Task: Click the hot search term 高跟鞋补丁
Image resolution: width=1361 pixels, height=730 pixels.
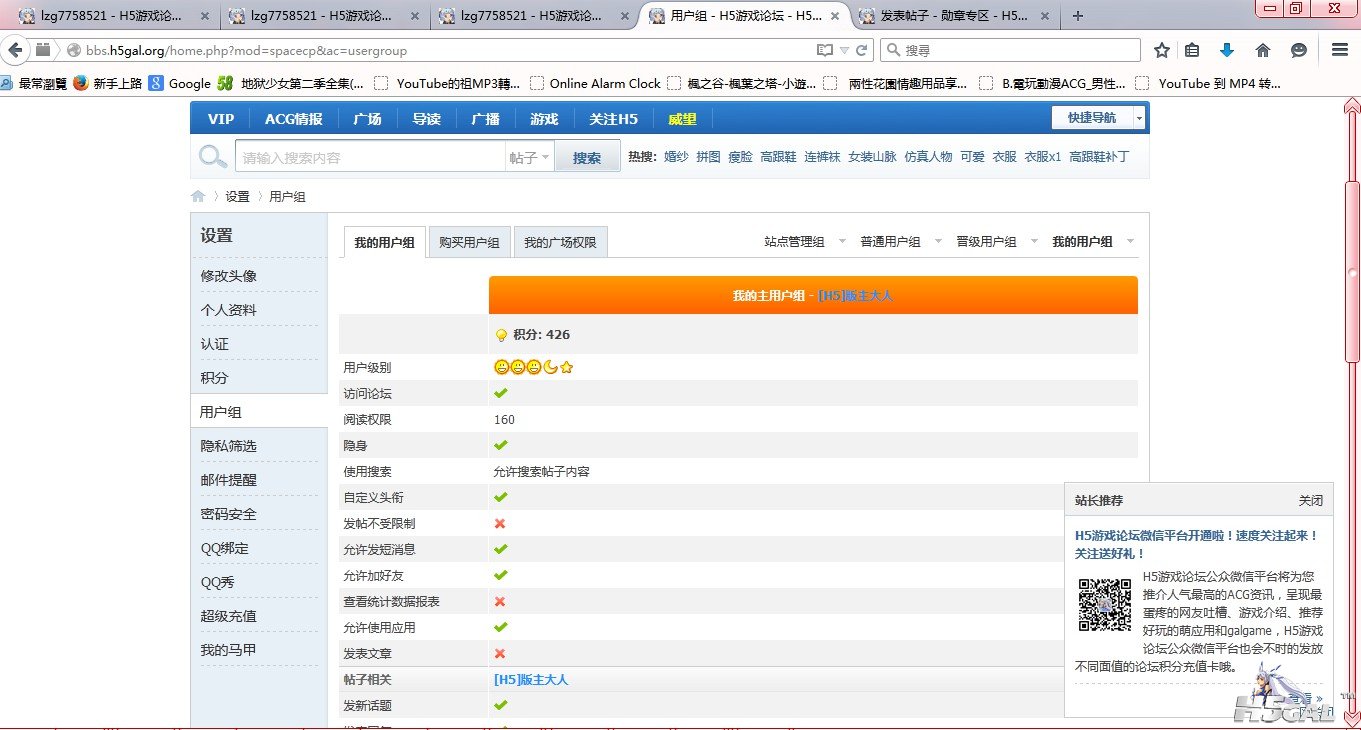Action: click(1098, 157)
